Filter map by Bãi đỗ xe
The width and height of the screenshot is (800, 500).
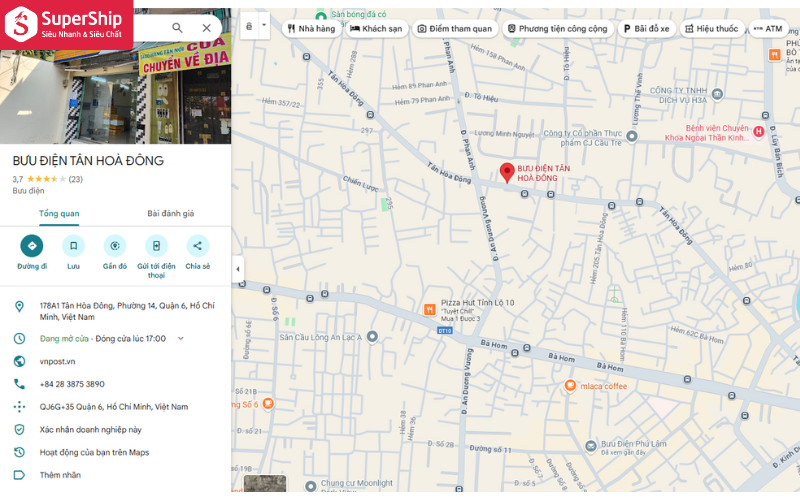click(x=646, y=29)
